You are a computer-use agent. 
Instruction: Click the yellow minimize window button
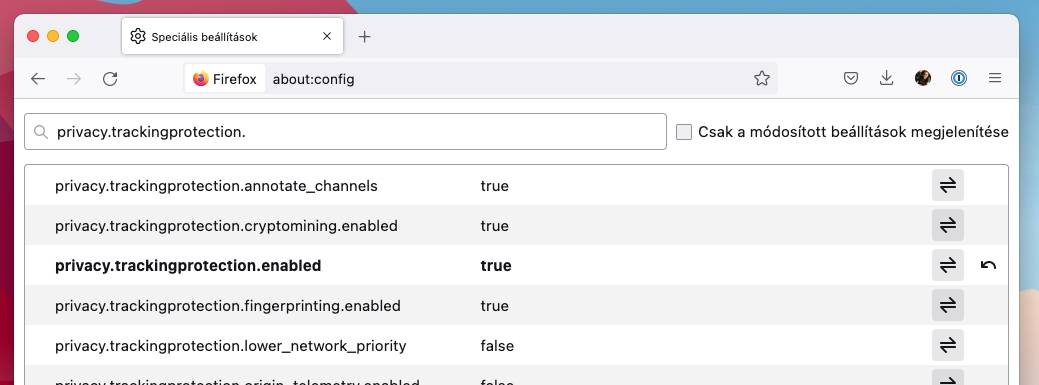click(53, 36)
